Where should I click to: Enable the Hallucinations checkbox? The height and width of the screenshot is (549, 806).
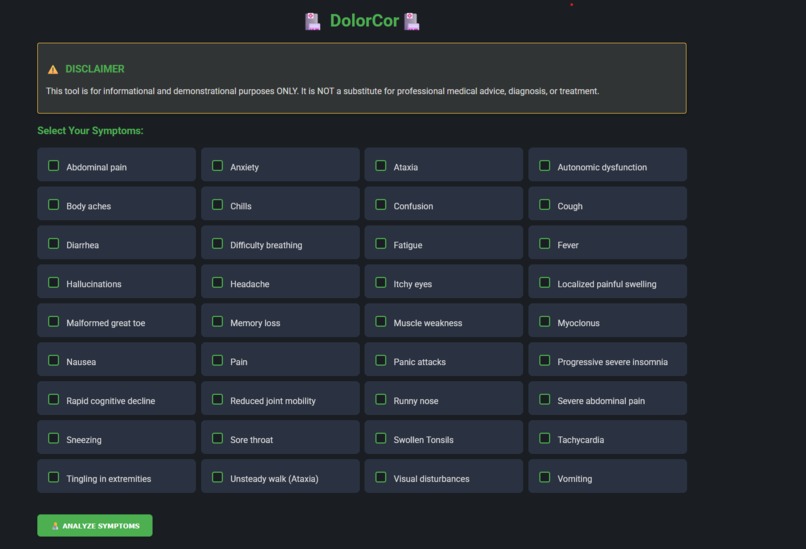point(53,282)
